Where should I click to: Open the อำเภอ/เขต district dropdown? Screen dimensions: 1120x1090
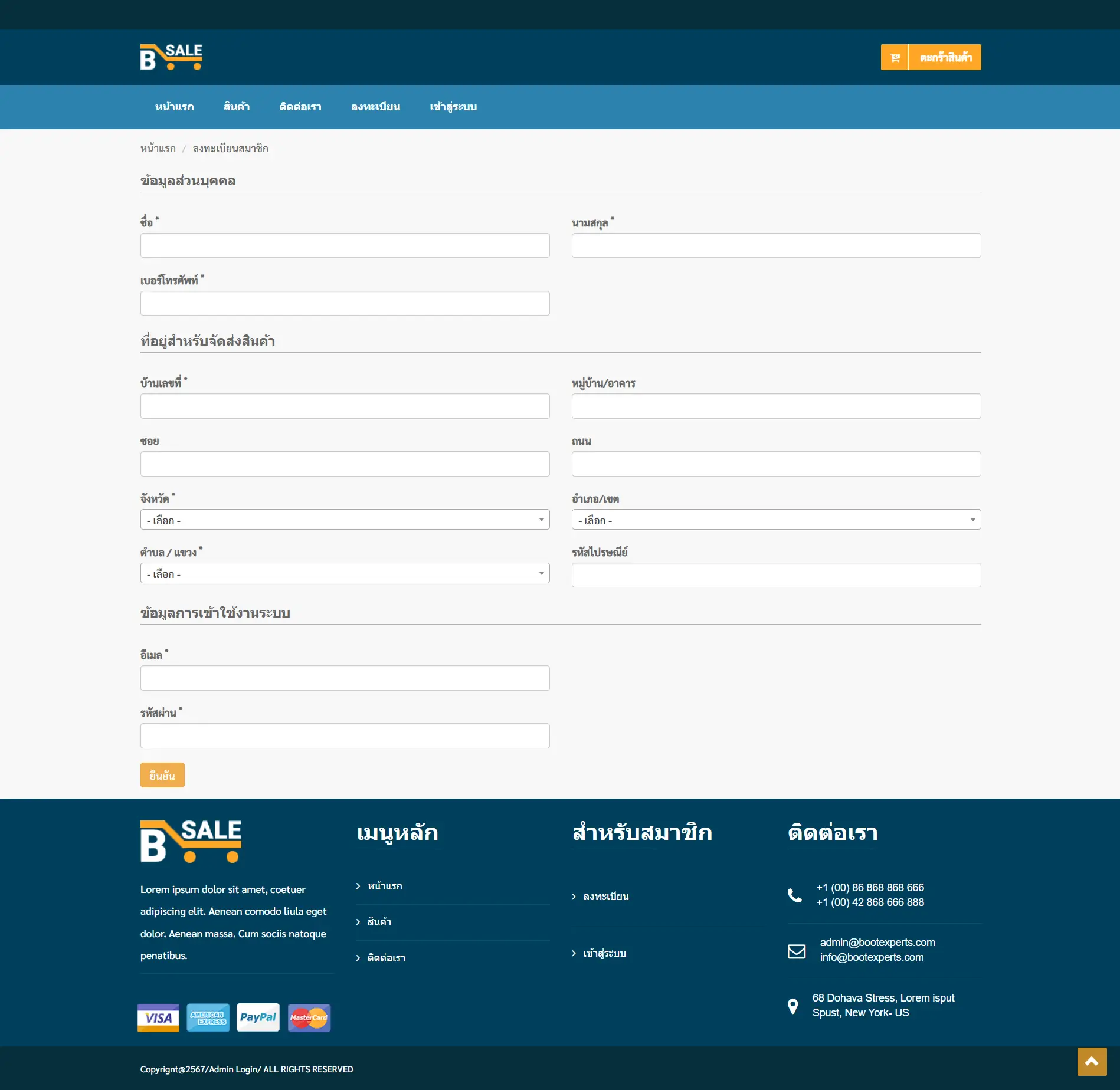(x=776, y=520)
